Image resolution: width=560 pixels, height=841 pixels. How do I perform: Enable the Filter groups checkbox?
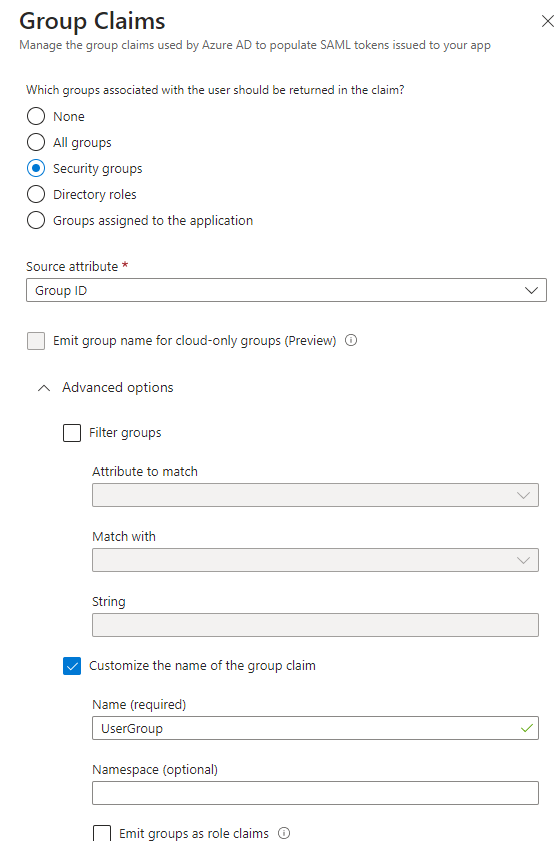coord(72,433)
